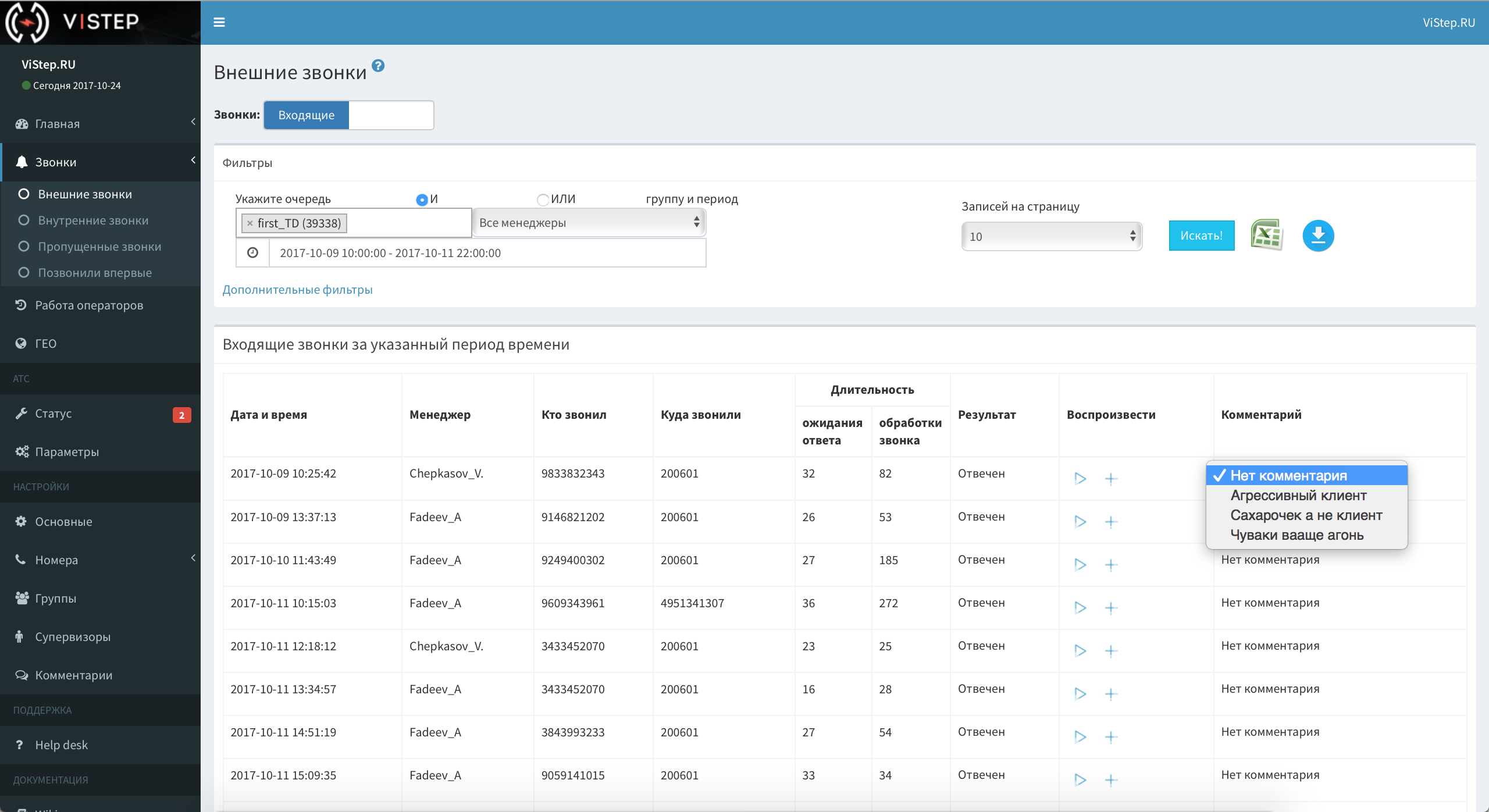The image size is (1489, 812).
Task: Switch the Звонки toggle to Входящие
Action: coord(305,115)
